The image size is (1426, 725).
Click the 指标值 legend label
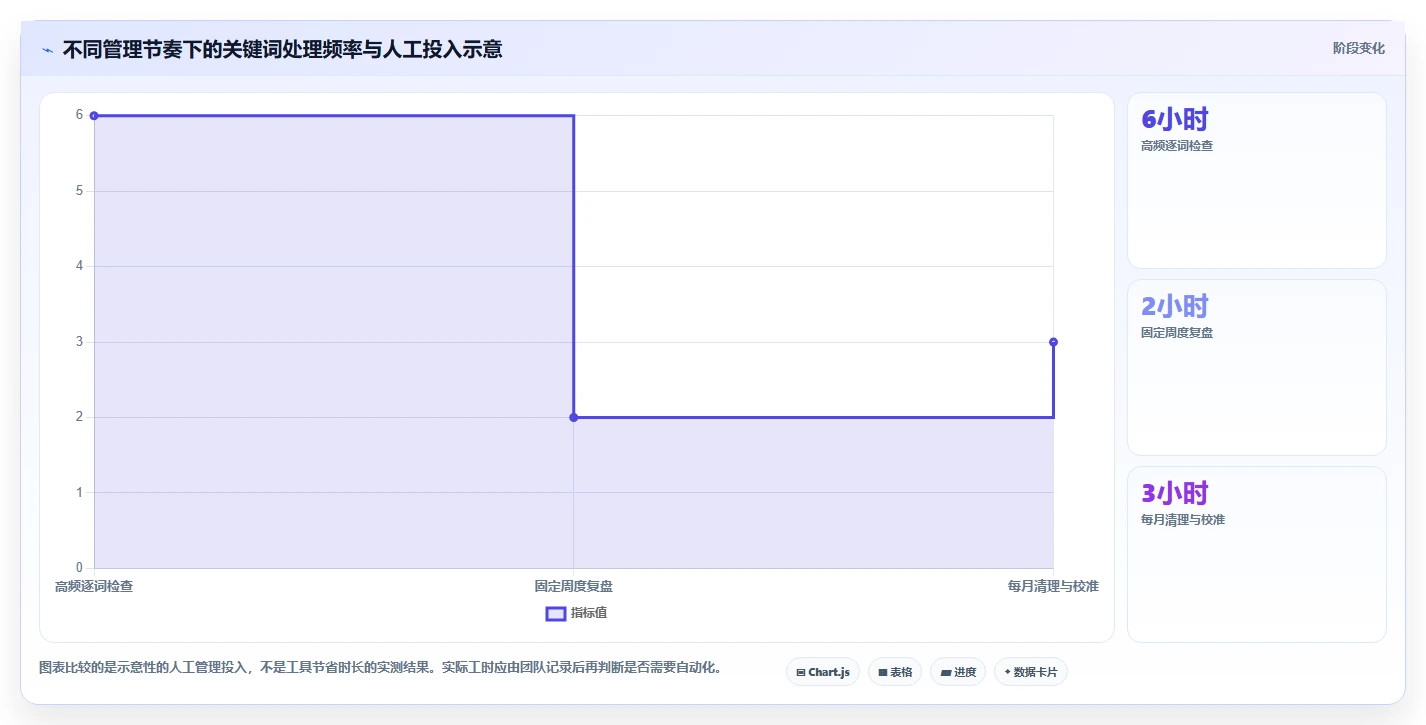coord(589,613)
